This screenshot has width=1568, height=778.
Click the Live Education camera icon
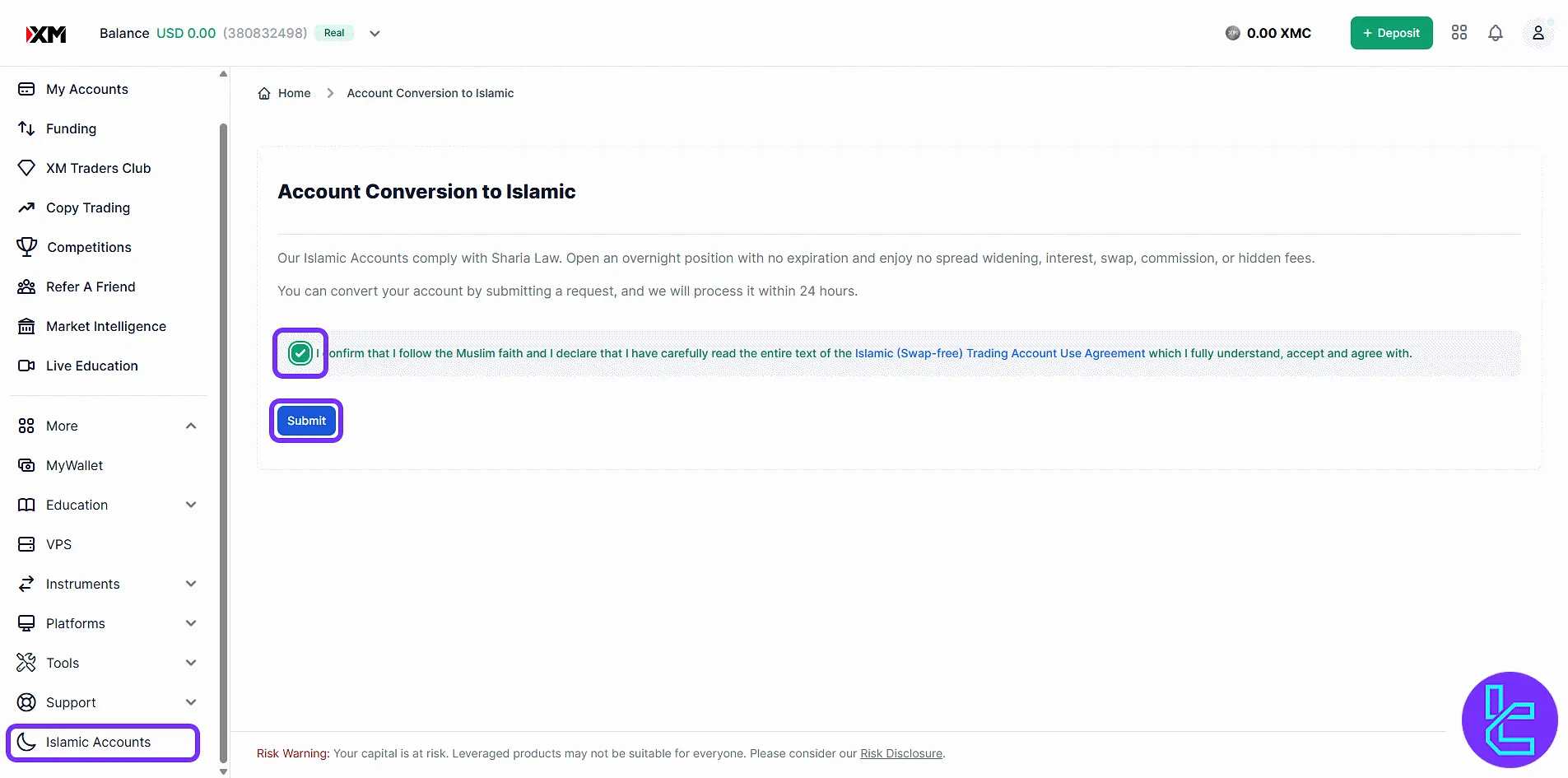(x=26, y=366)
